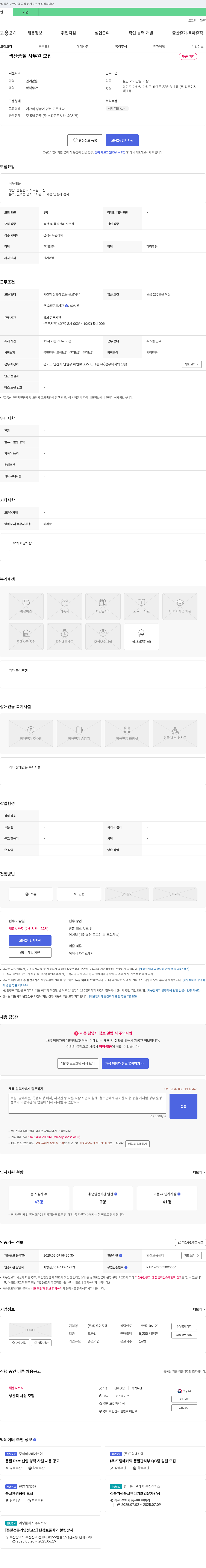Click the 장애인용 화장실 icon
Image resolution: width=206 pixels, height=1568 pixels.
[127, 733]
